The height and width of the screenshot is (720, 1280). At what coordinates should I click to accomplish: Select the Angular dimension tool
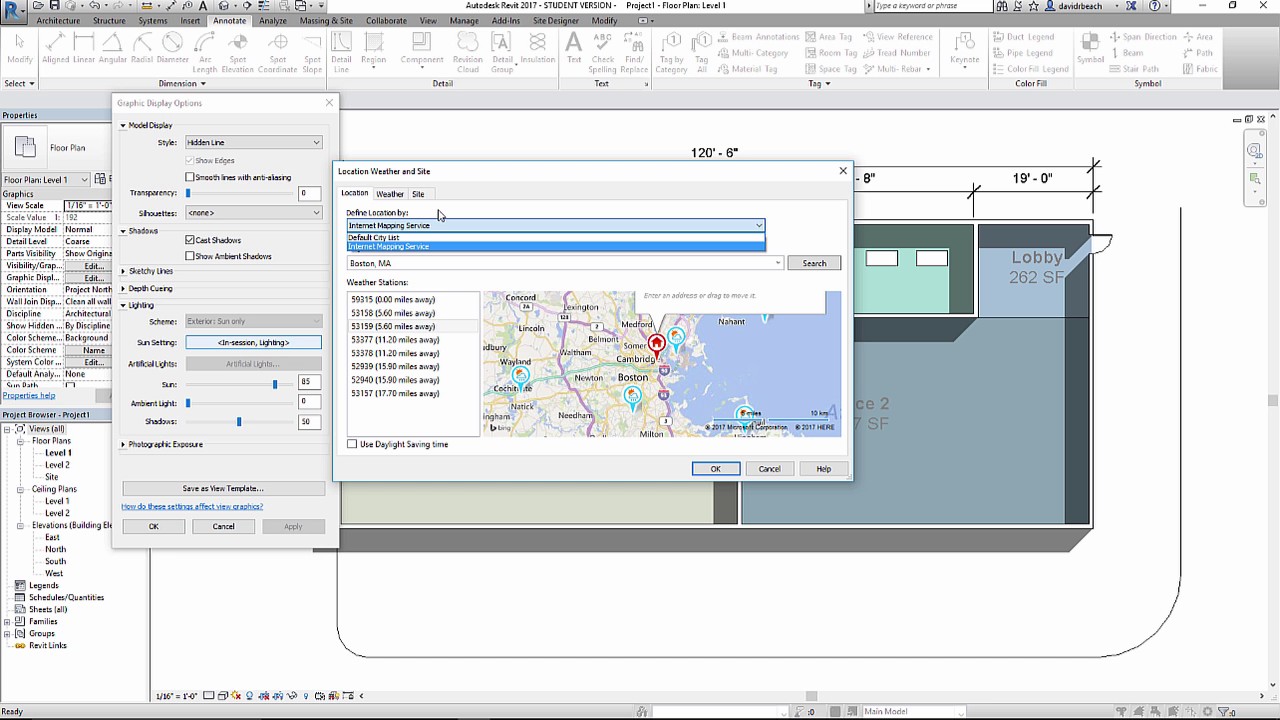113,50
